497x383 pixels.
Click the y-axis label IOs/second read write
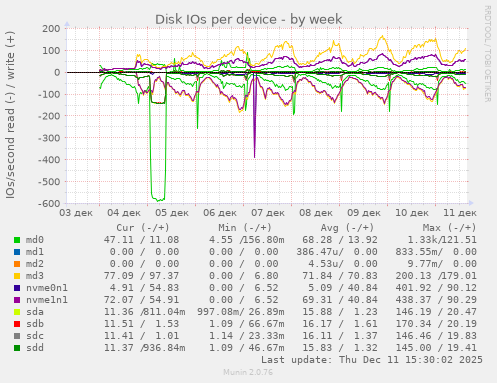(x=10, y=115)
